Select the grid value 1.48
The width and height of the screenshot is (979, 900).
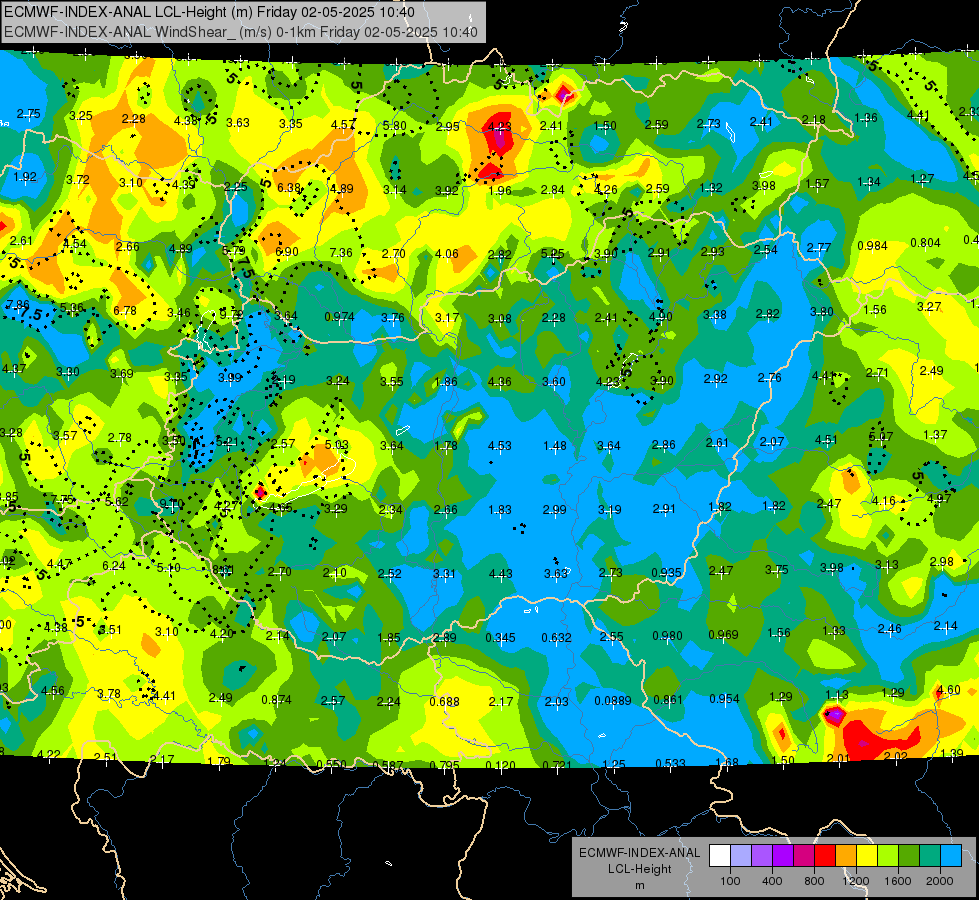pos(555,445)
